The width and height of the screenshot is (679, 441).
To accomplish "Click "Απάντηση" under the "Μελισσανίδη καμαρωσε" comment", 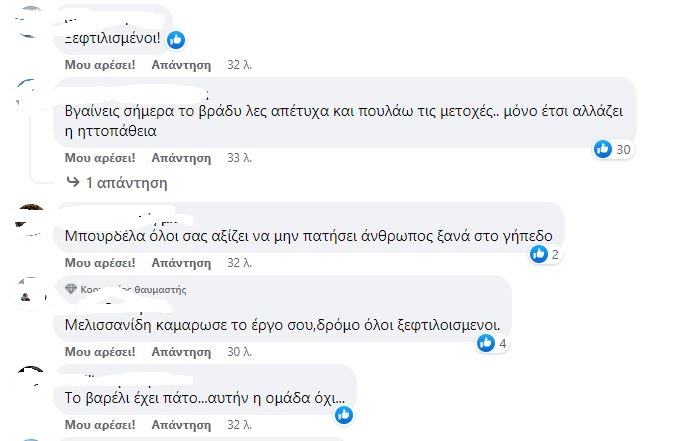I will pyautogui.click(x=181, y=351).
